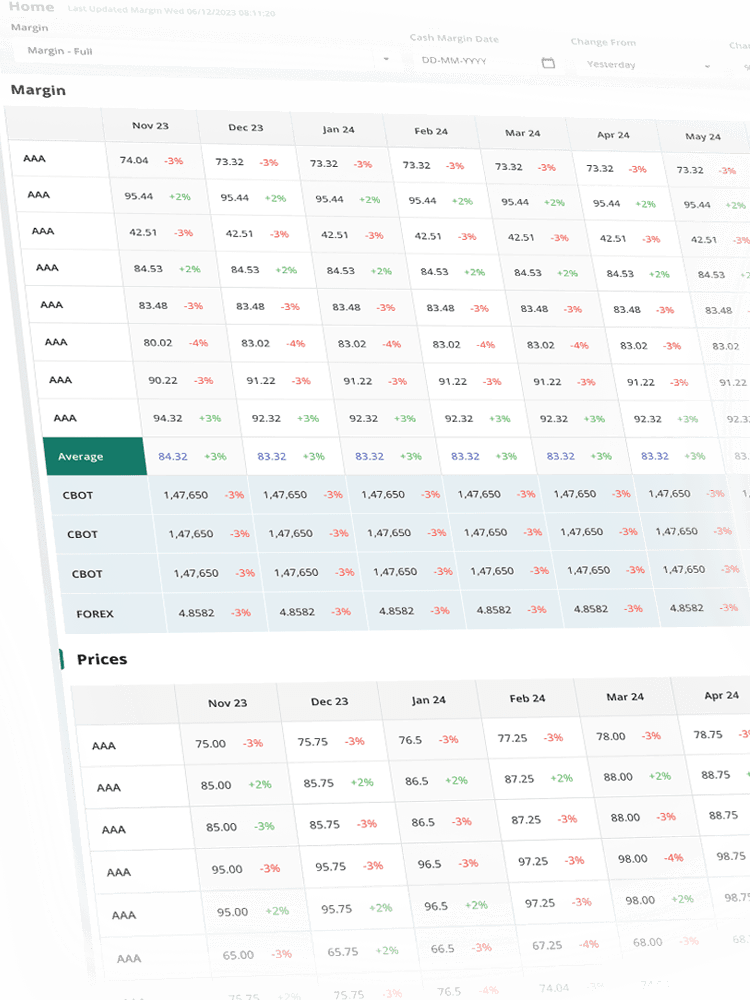Select the Average row label in Margin table

tap(81, 456)
